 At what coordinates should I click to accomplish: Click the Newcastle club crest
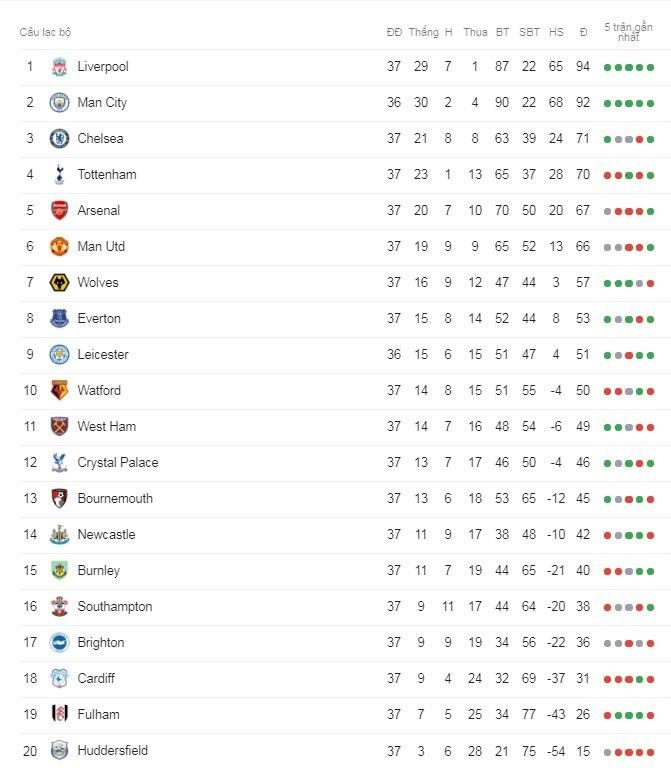60,535
